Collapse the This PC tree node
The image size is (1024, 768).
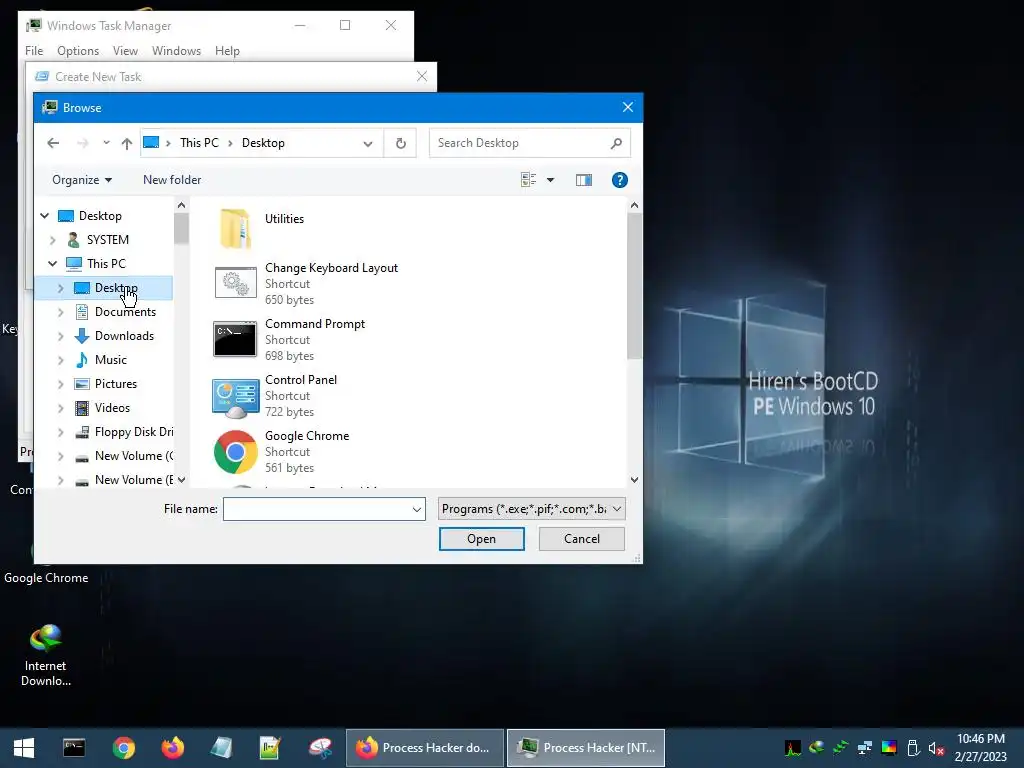52,264
